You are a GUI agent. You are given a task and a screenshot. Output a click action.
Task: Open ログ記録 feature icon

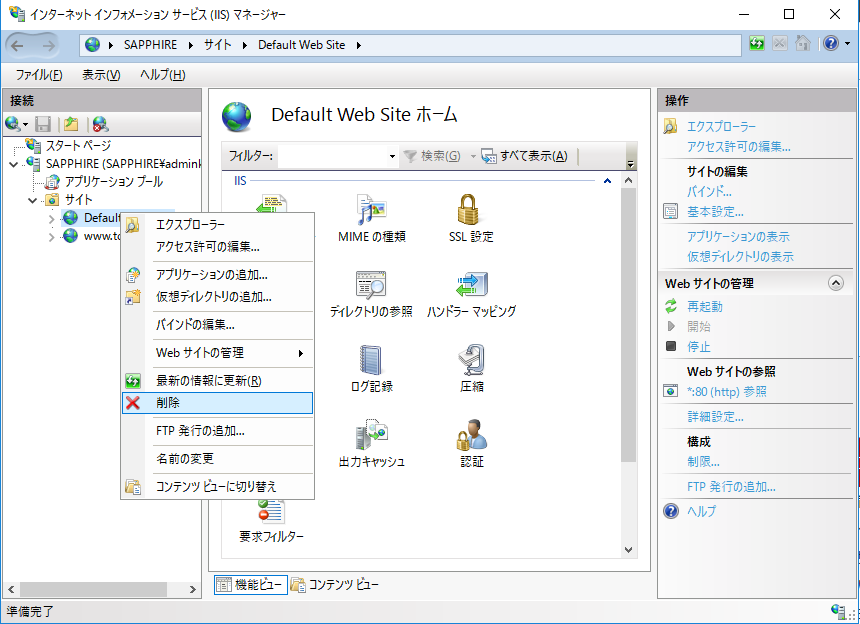pyautogui.click(x=372, y=368)
